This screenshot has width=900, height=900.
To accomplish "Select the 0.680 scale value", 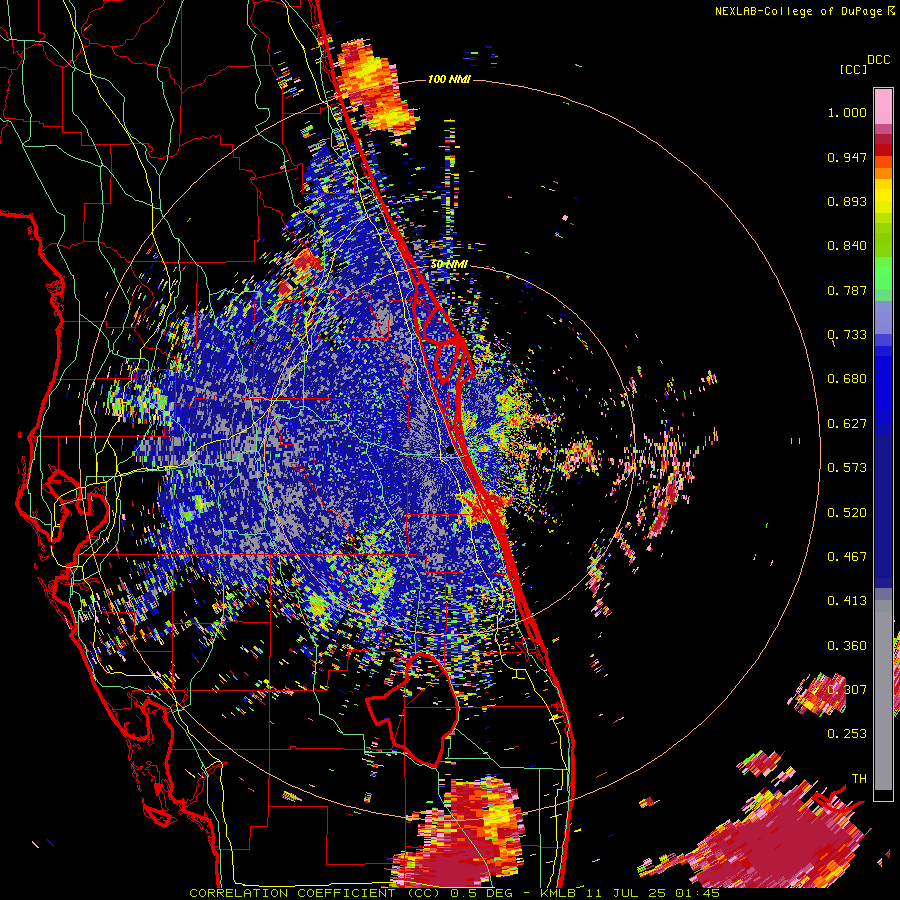I will pyautogui.click(x=847, y=379).
